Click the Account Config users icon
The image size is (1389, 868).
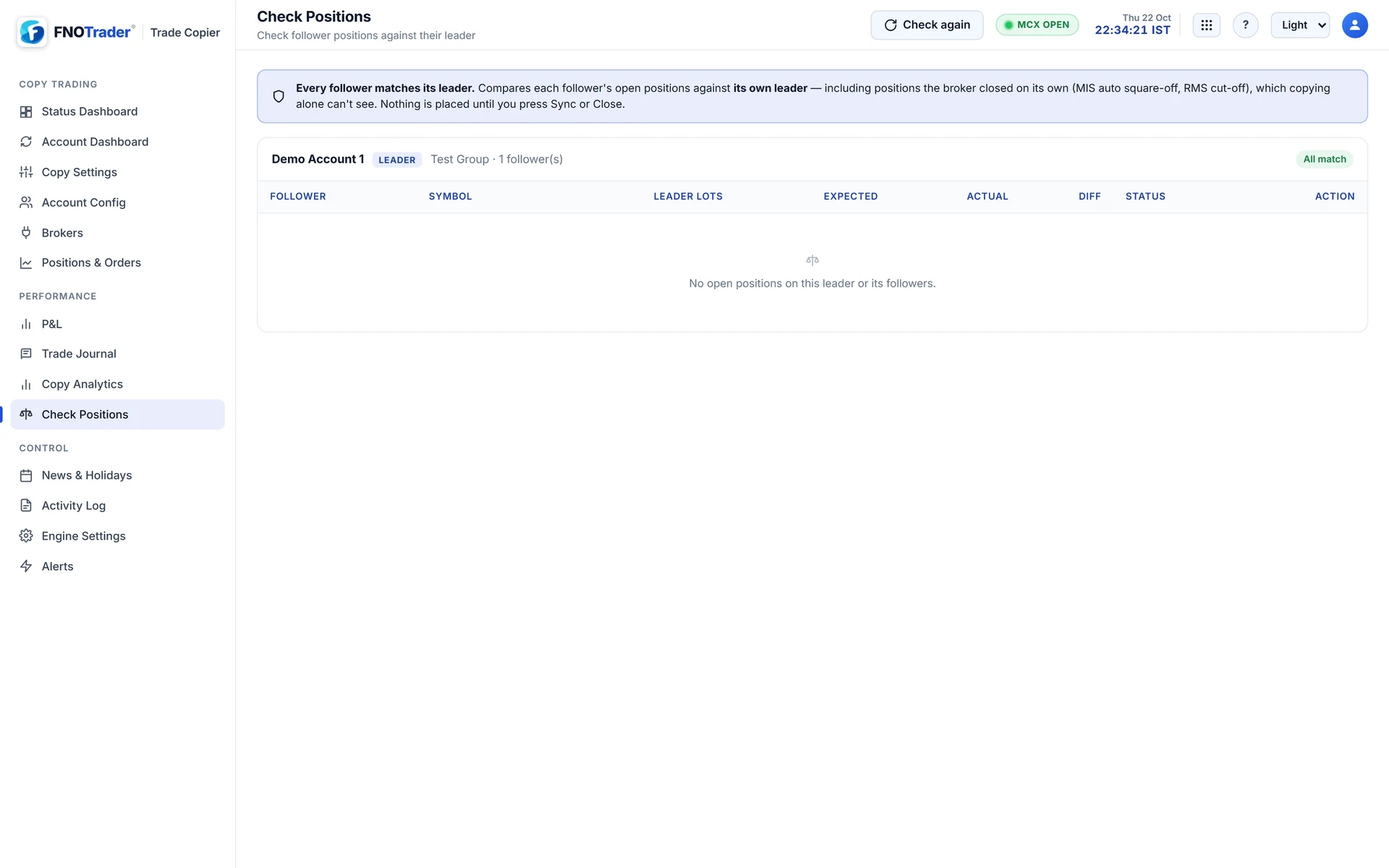pos(26,203)
